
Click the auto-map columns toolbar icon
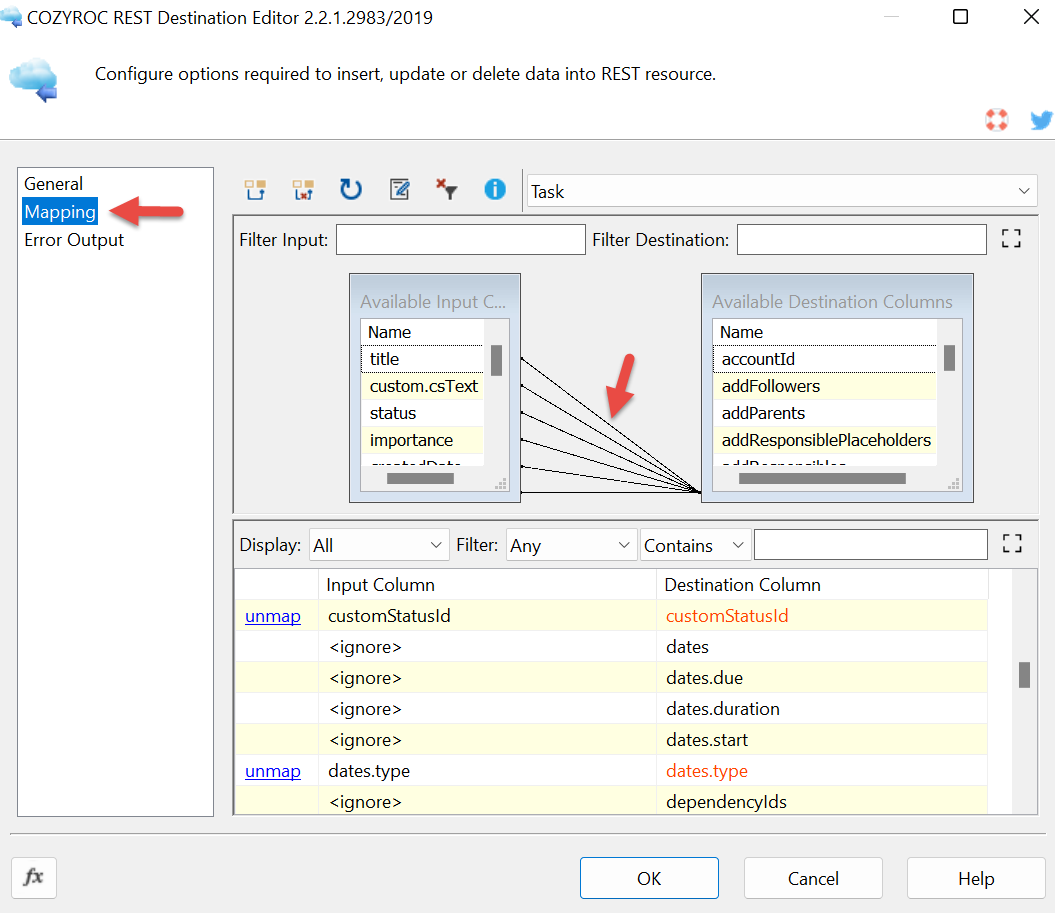pos(256,190)
